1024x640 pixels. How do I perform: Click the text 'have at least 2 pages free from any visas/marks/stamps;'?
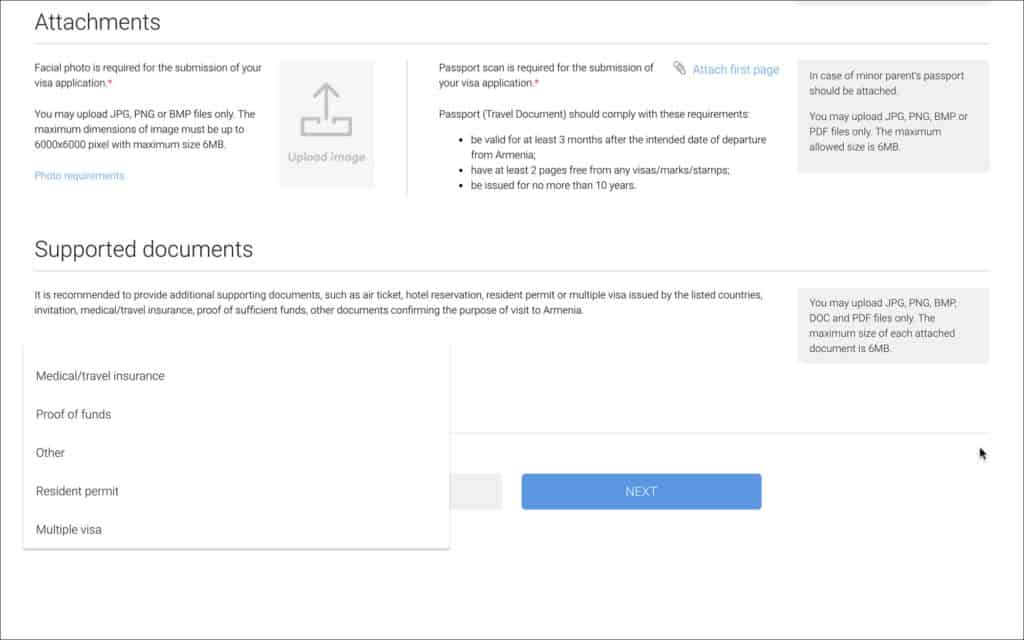pos(600,170)
